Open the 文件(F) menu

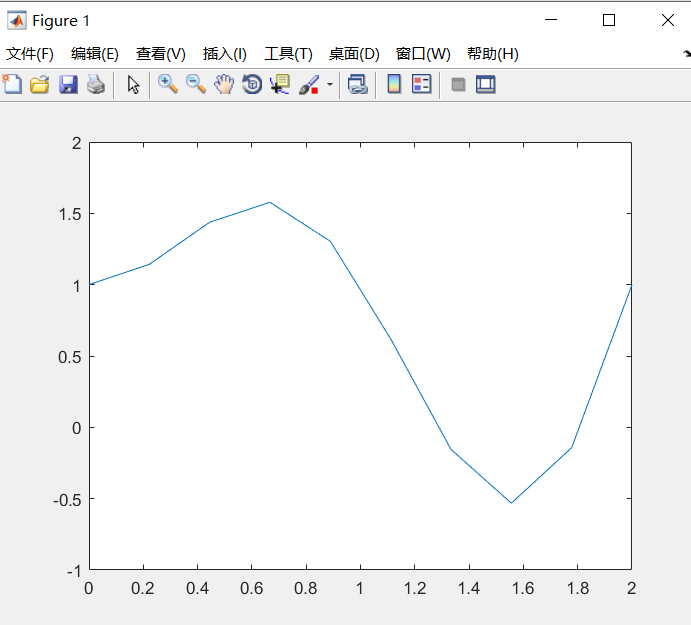30,54
